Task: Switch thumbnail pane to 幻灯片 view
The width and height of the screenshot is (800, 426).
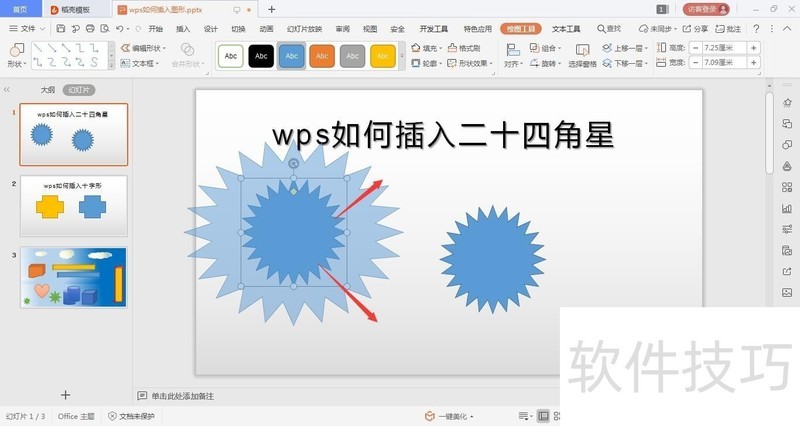Action: click(79, 90)
